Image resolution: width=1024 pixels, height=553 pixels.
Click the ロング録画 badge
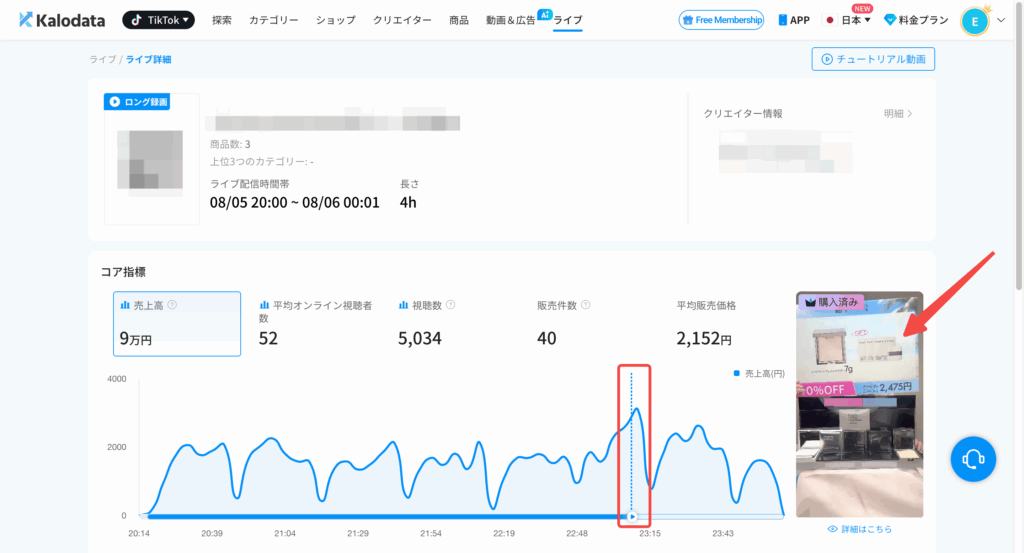coord(137,102)
